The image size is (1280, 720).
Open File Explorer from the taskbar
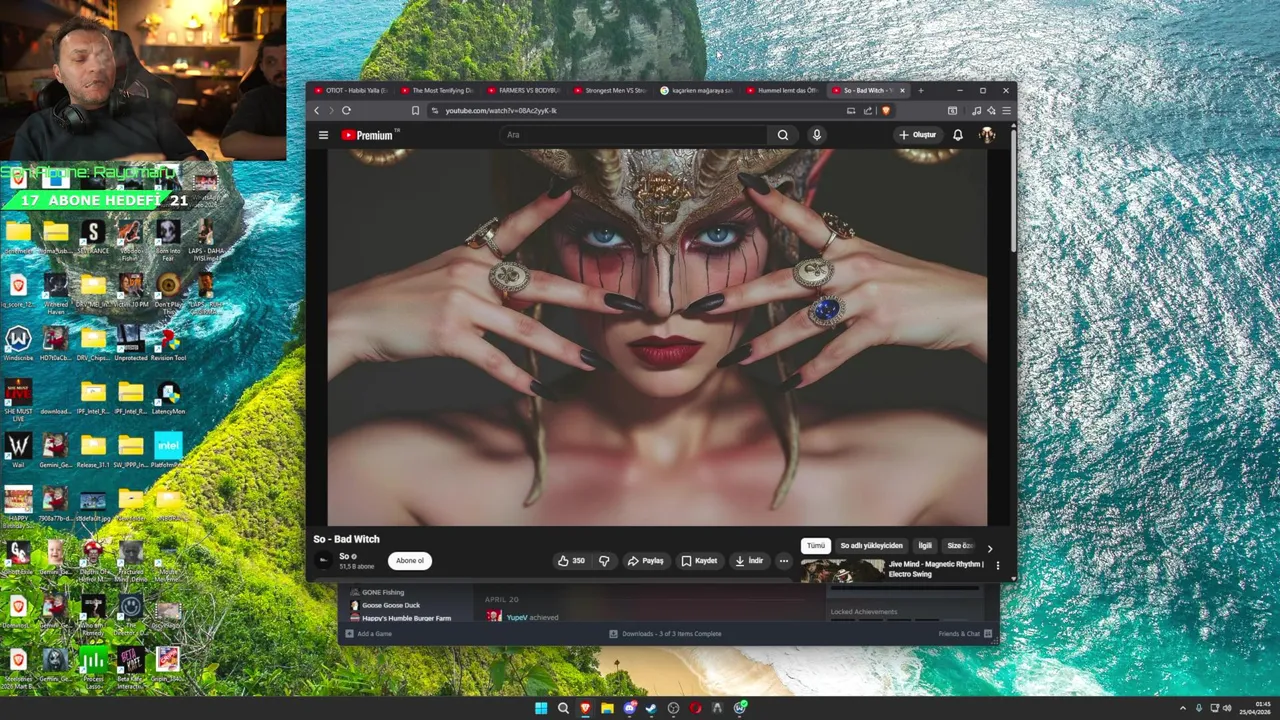pyautogui.click(x=607, y=708)
